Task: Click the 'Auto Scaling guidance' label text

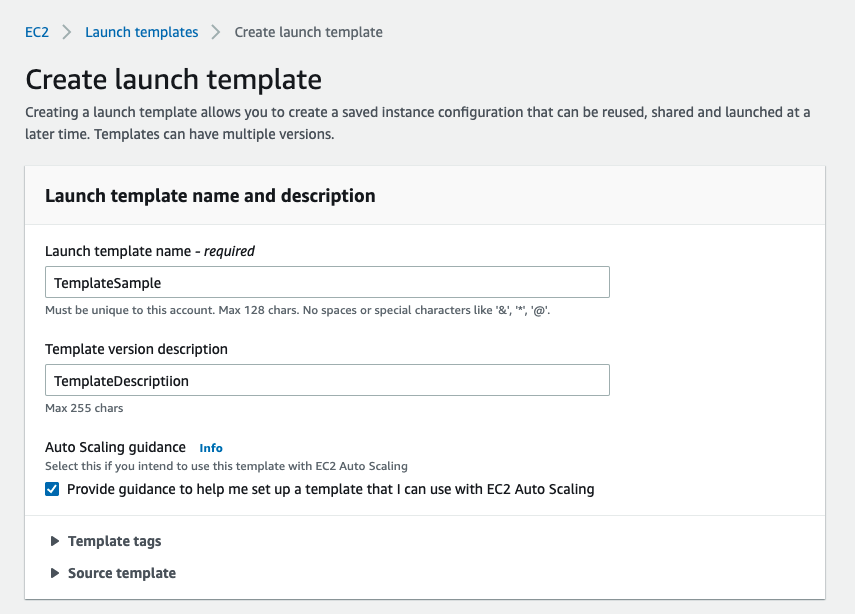Action: point(115,447)
